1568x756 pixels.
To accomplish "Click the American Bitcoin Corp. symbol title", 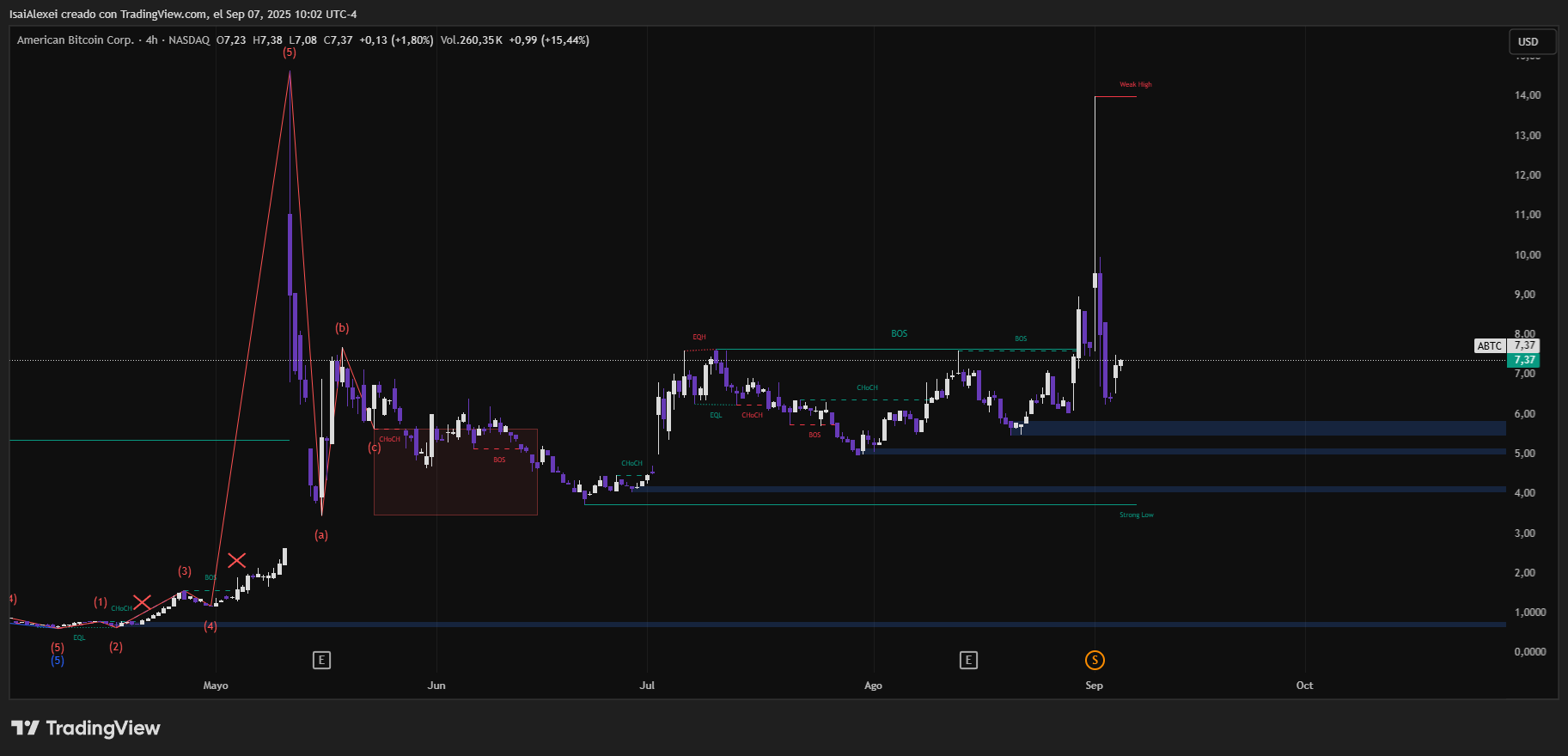I will pyautogui.click(x=76, y=40).
